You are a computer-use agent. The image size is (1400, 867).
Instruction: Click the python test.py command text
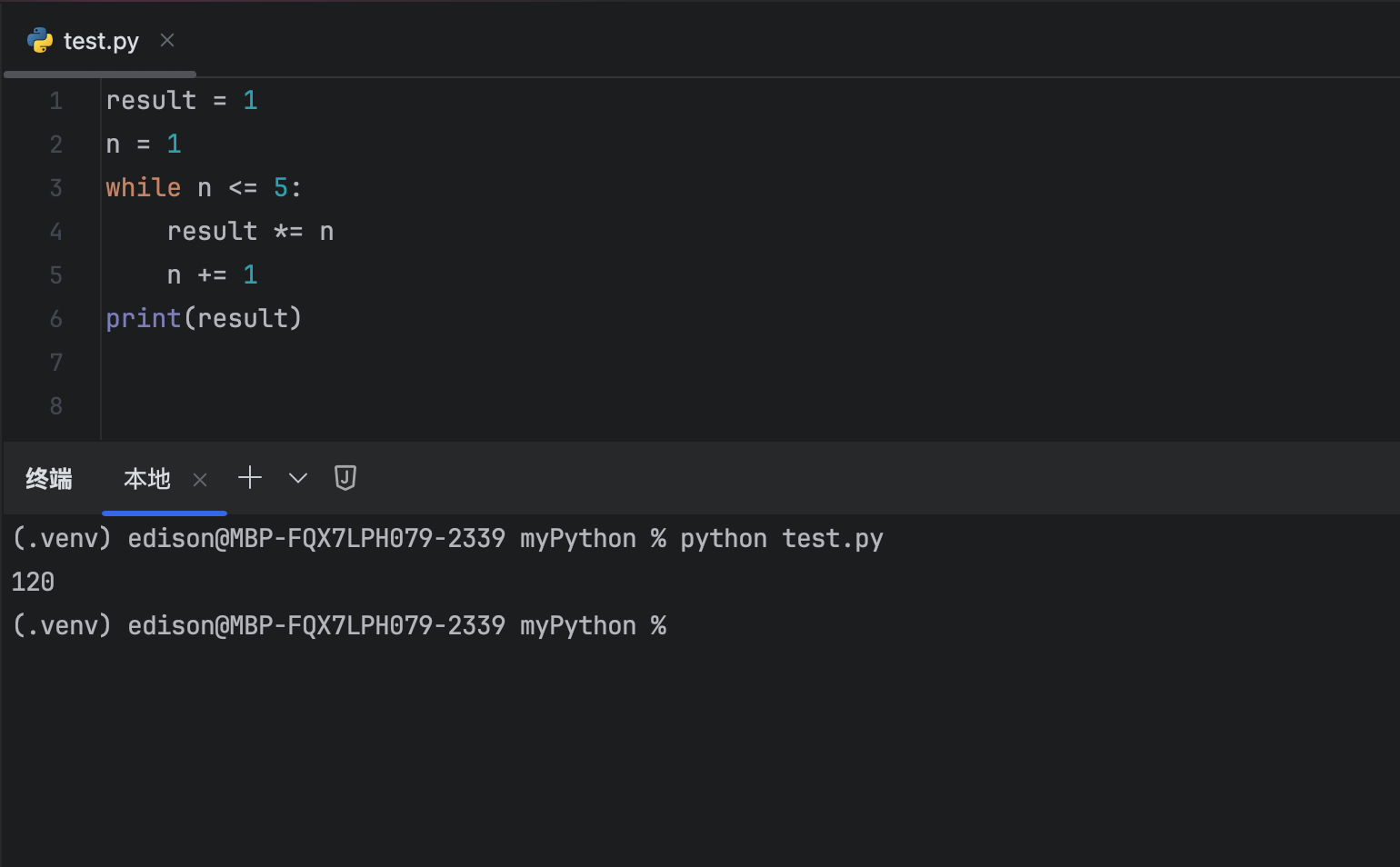pyautogui.click(x=782, y=539)
